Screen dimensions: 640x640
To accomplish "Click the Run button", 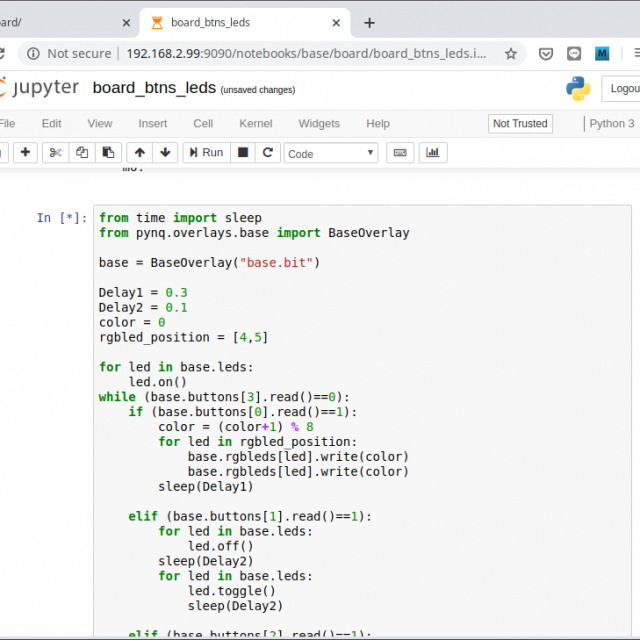I will point(204,153).
